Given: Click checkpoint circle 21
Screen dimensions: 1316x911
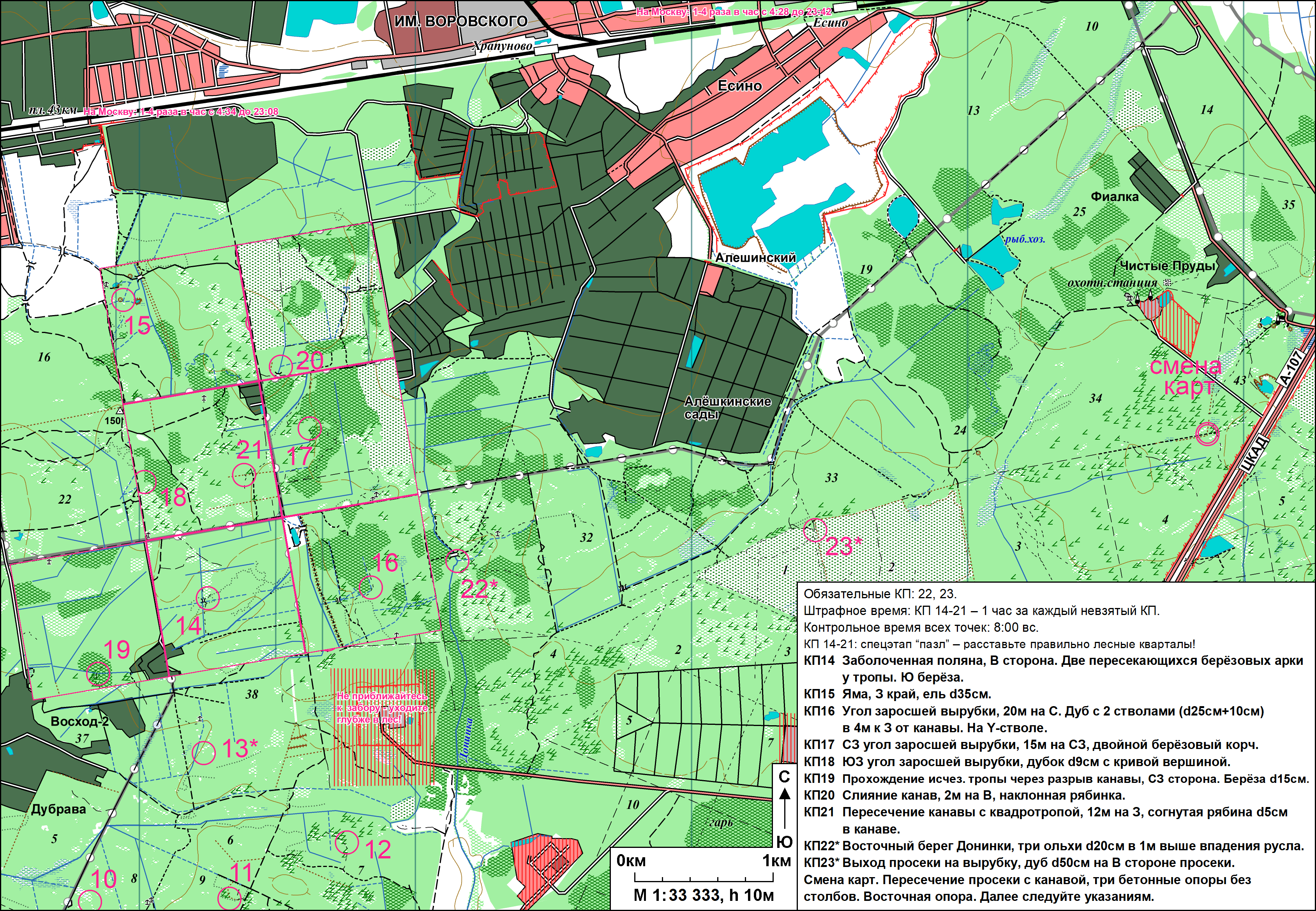Looking at the screenshot, I should (244, 474).
